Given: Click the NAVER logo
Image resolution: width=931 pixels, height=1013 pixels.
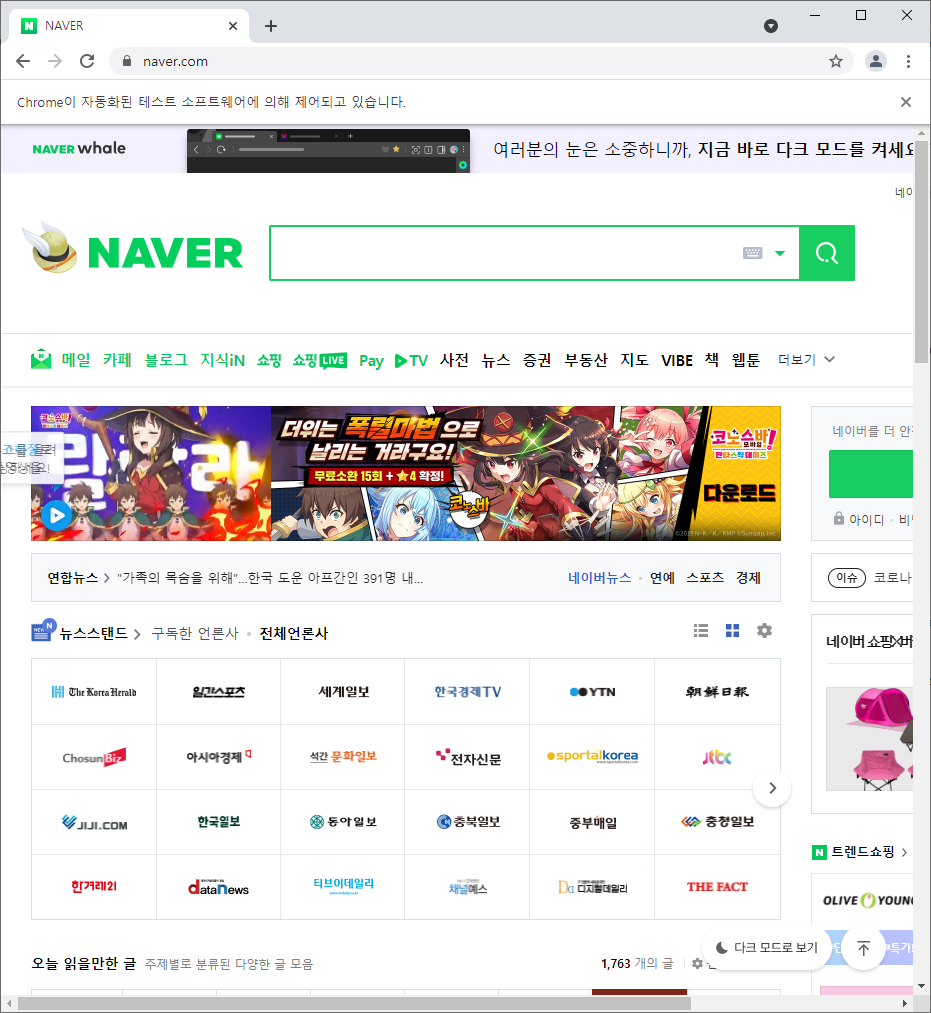Looking at the screenshot, I should pos(165,253).
